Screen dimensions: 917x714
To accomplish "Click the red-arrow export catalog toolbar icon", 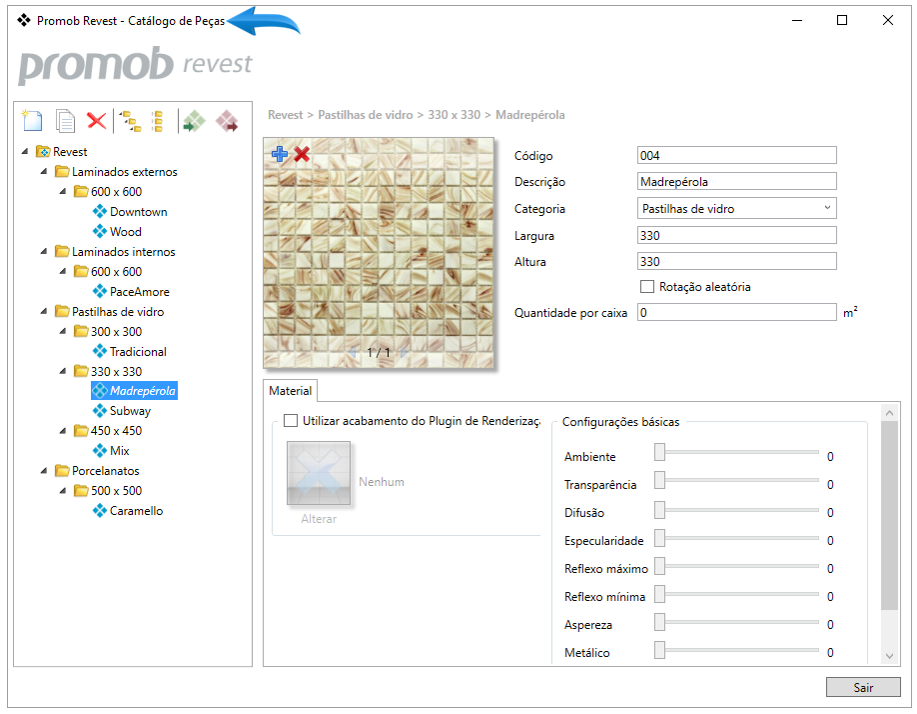I will 227,121.
